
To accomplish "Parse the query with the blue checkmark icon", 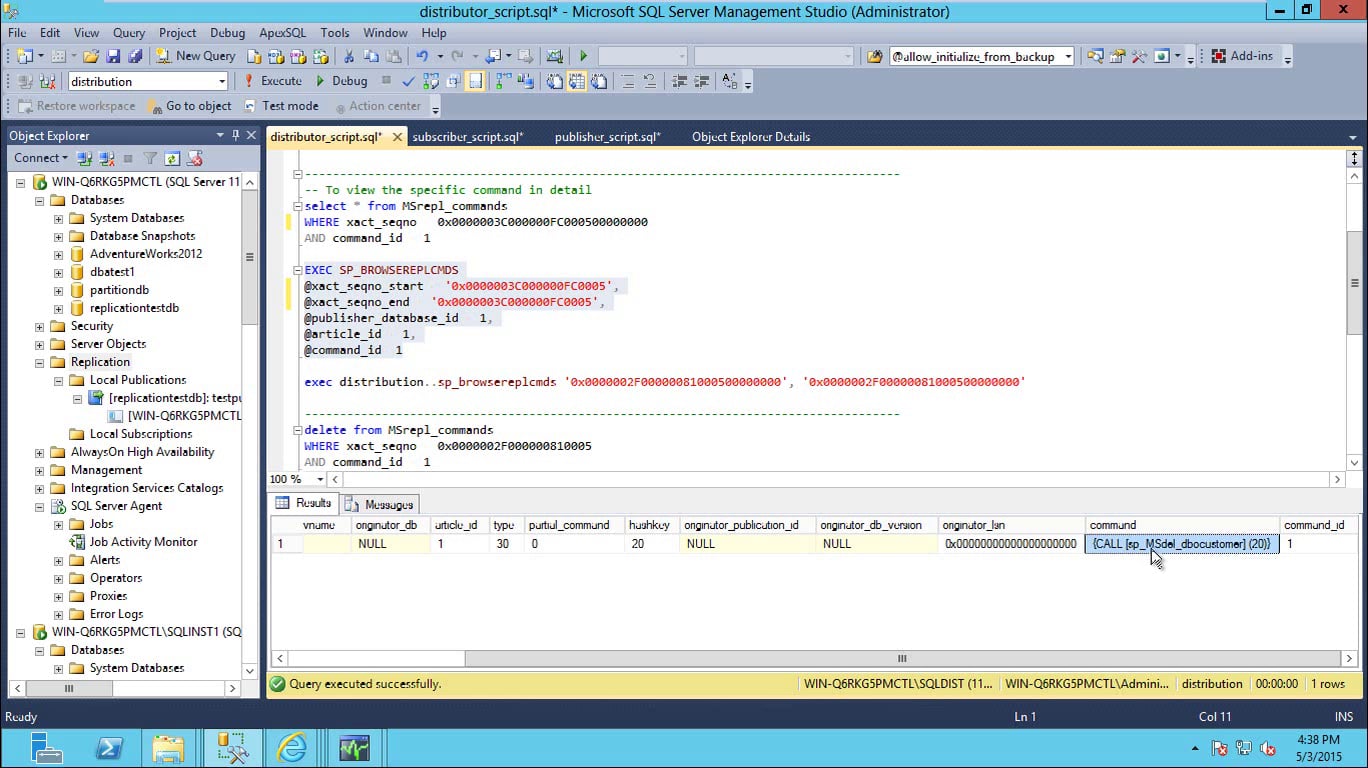I will pos(409,81).
